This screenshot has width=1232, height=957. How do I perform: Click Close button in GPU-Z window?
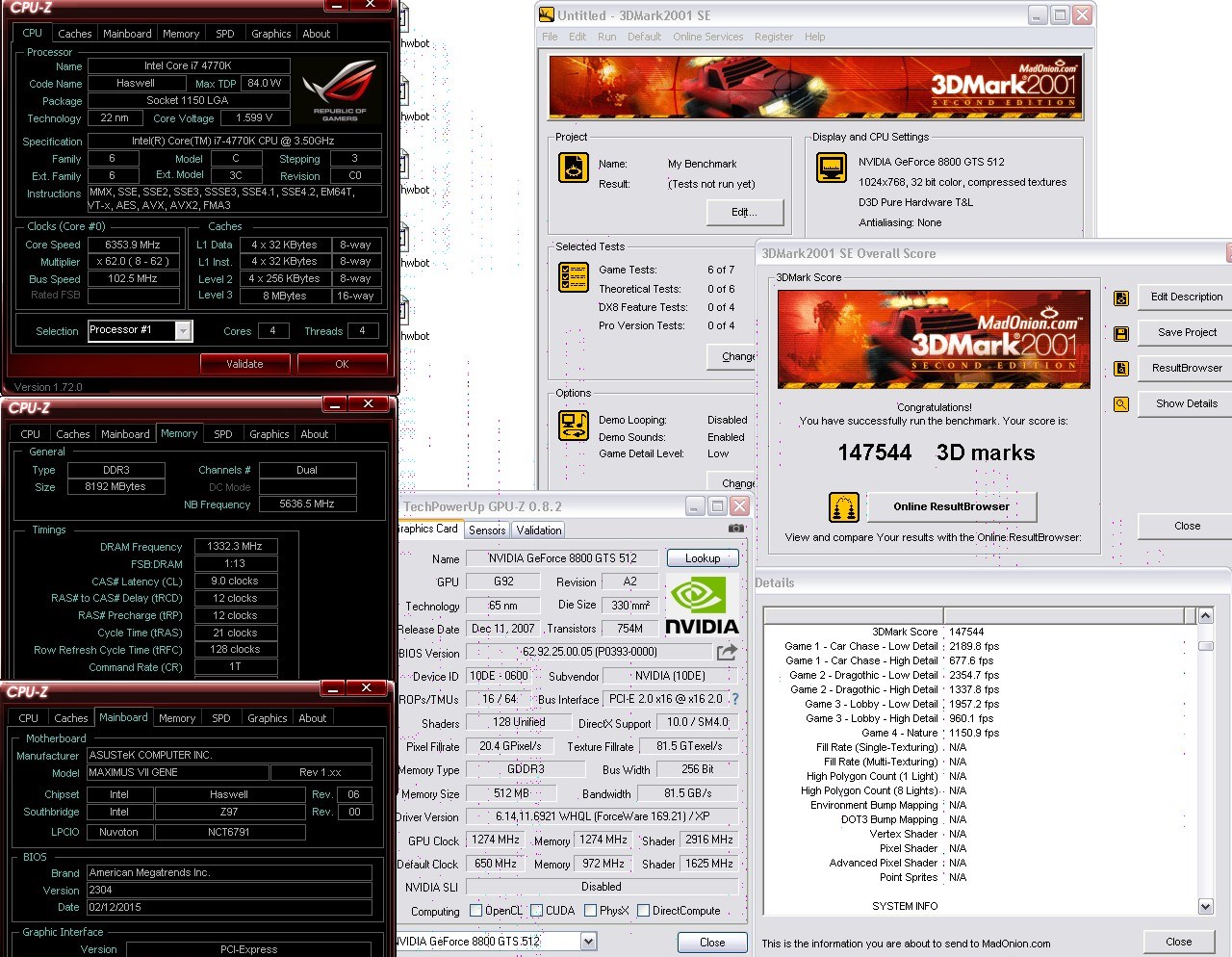[x=712, y=943]
